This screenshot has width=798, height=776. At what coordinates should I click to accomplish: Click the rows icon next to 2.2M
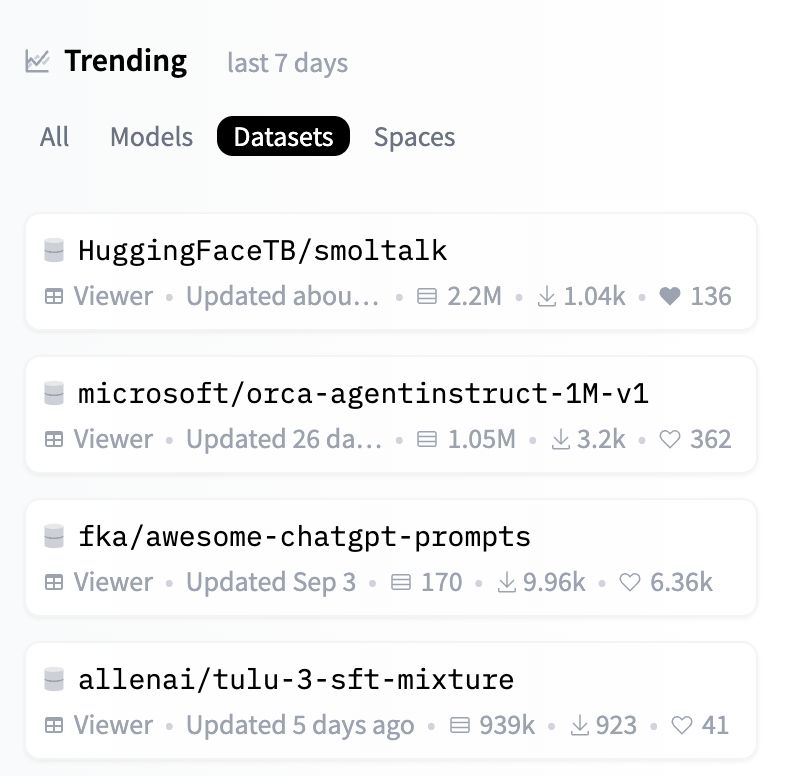[x=427, y=296]
